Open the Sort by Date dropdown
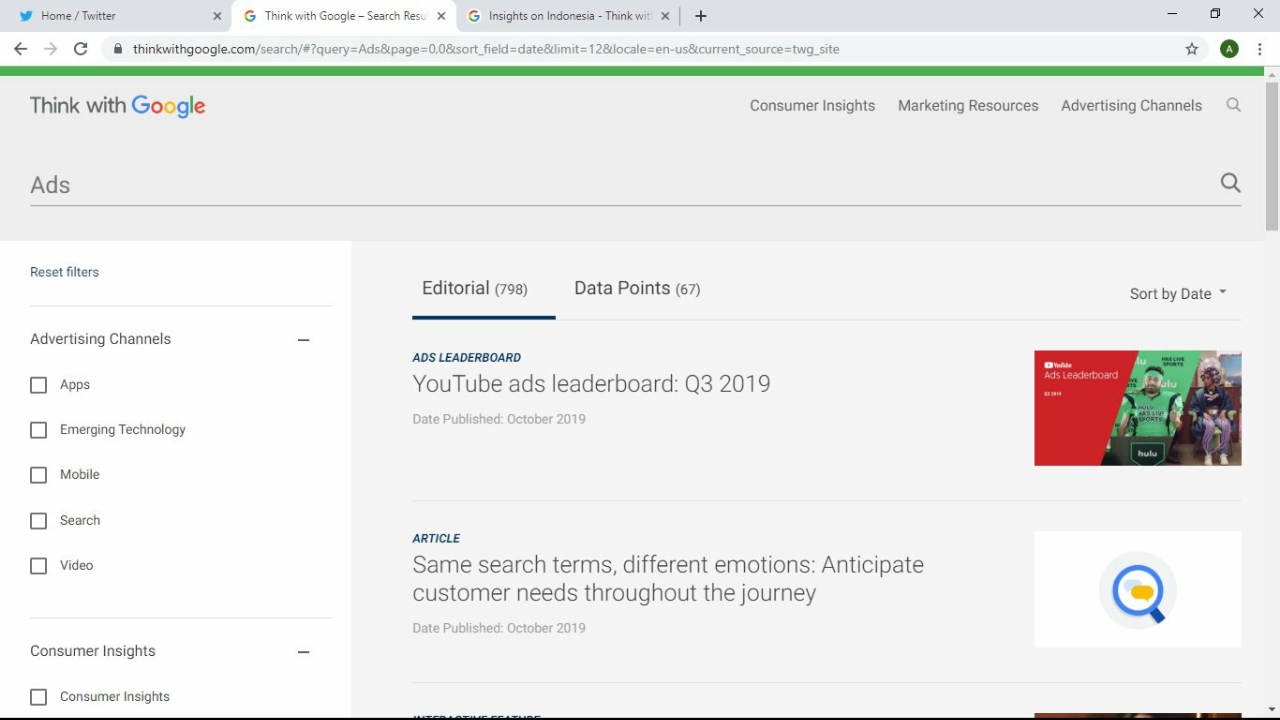Image resolution: width=1280 pixels, height=720 pixels. [1178, 294]
